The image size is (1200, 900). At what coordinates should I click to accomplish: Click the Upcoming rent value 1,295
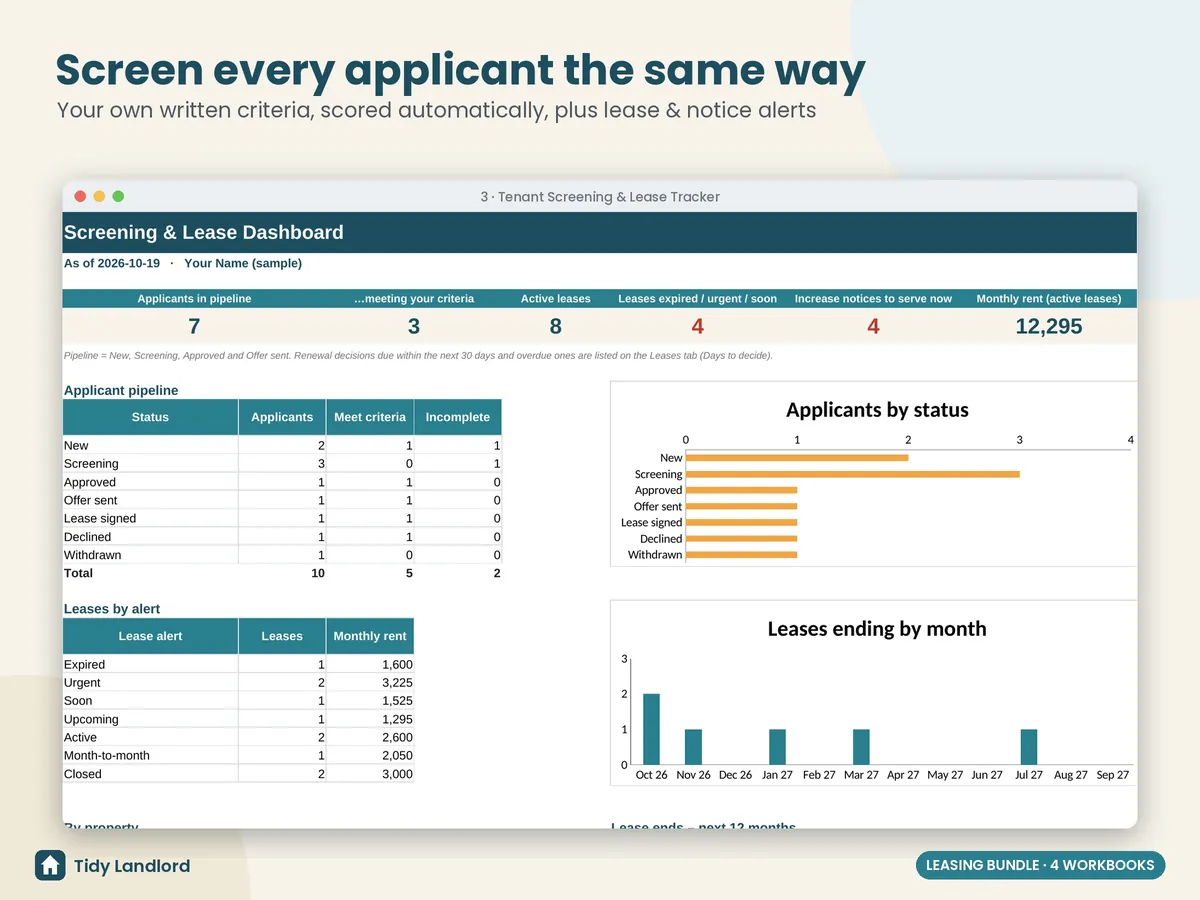[x=397, y=719]
